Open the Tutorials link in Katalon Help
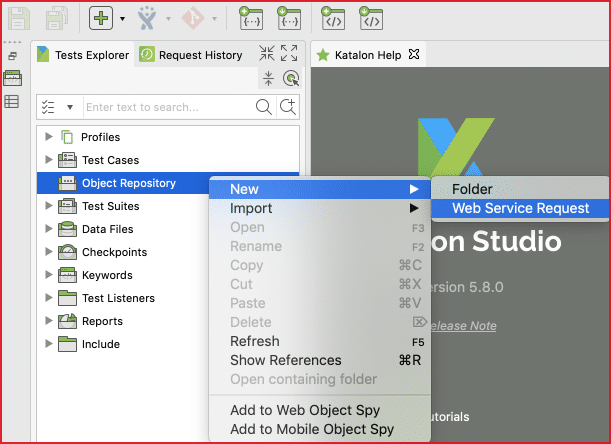Screen dimensions: 611x444 pos(450,417)
